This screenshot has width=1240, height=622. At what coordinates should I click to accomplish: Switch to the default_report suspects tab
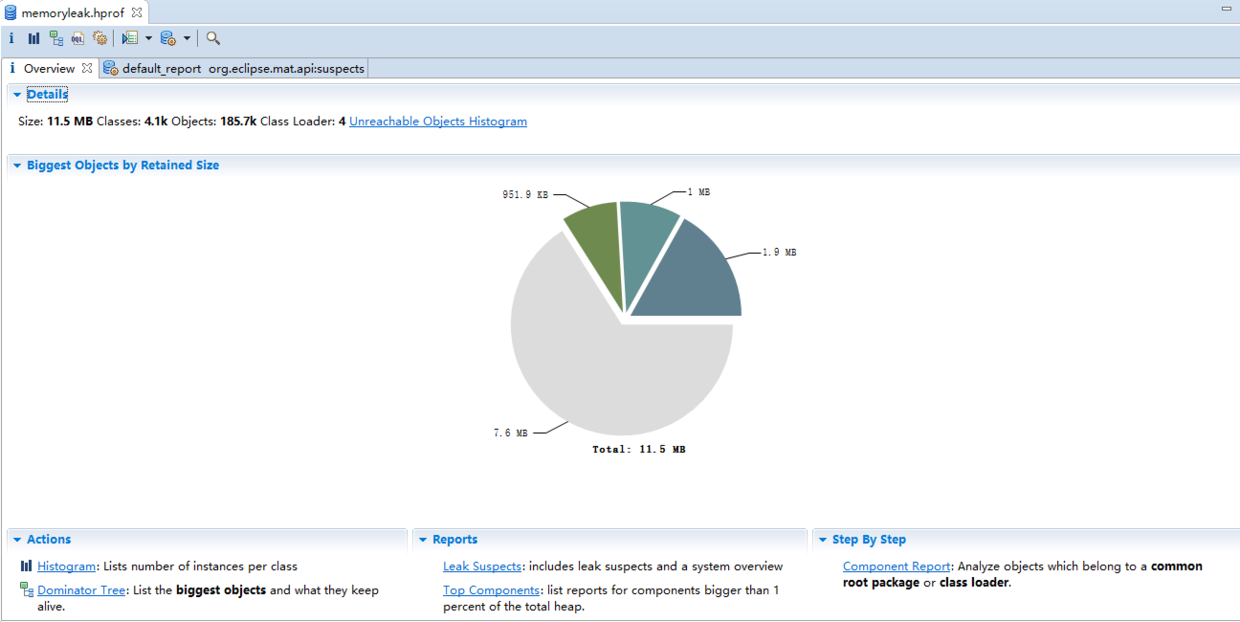point(234,68)
